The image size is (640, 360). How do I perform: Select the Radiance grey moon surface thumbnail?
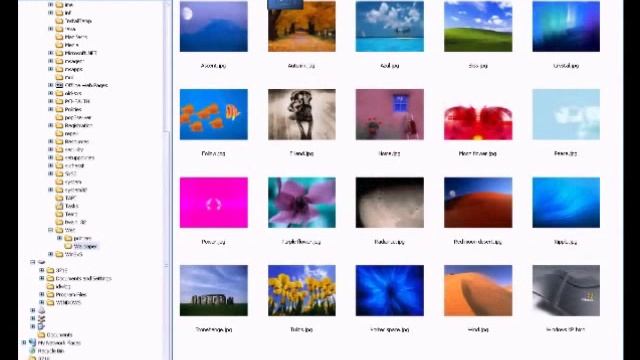390,202
